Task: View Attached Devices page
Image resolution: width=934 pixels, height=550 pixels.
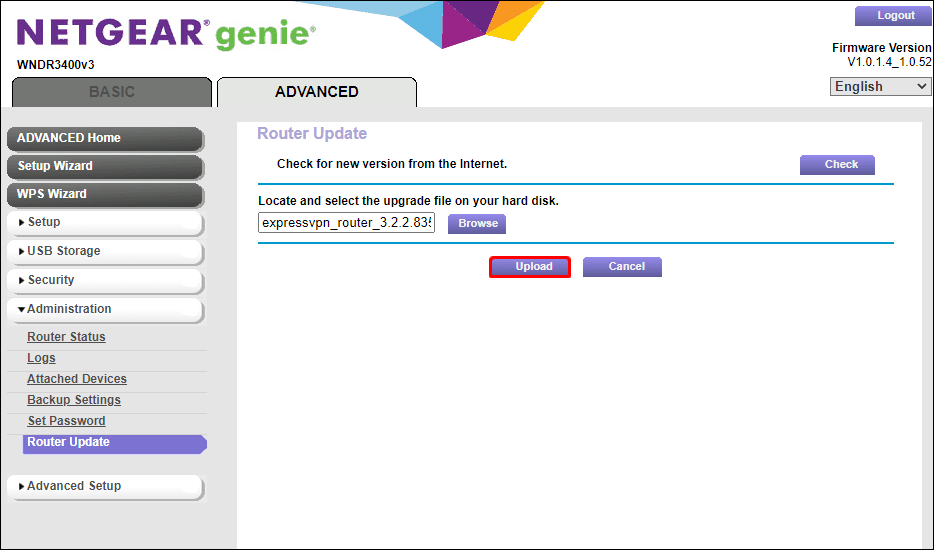Action: (77, 378)
